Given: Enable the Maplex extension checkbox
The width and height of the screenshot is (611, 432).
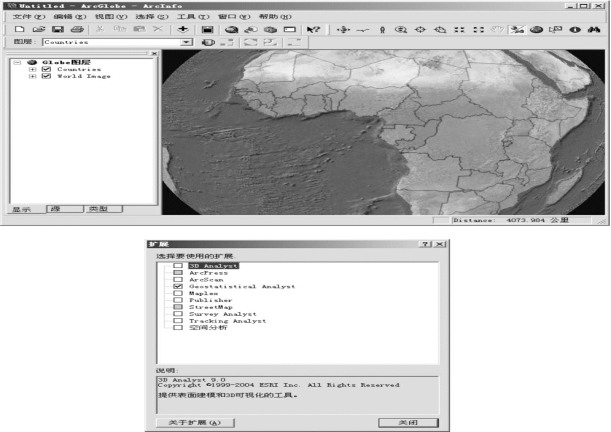Looking at the screenshot, I should [178, 293].
